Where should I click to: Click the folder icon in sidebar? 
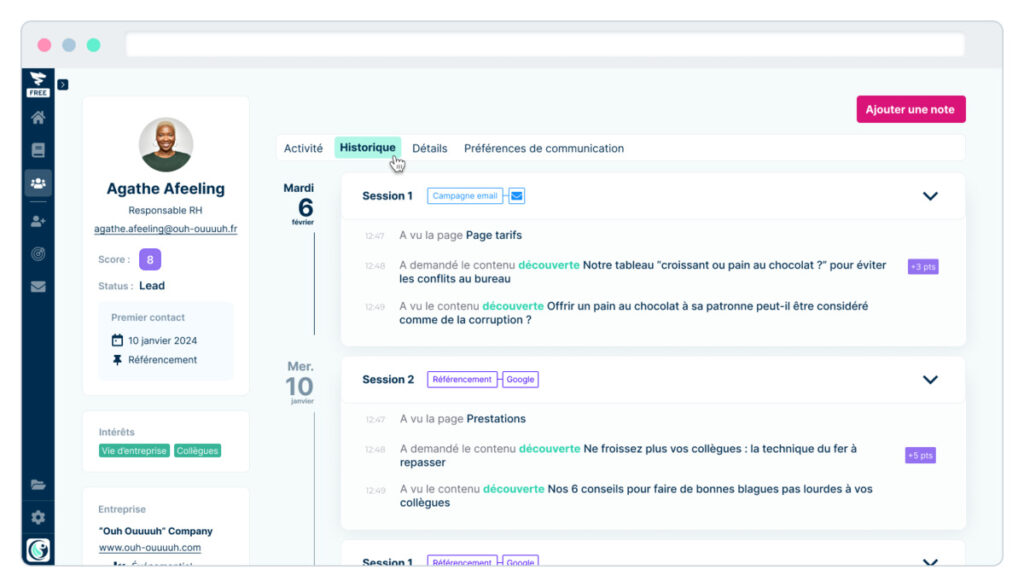pyautogui.click(x=38, y=485)
